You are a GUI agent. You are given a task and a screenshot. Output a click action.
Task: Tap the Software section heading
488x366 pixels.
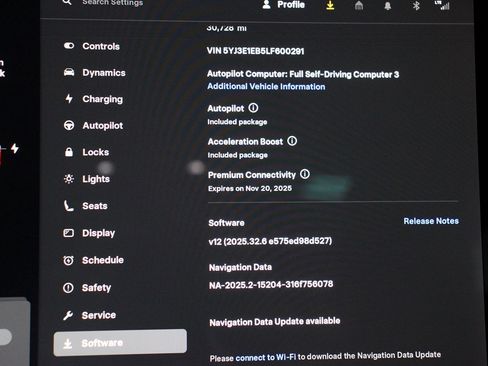(226, 223)
